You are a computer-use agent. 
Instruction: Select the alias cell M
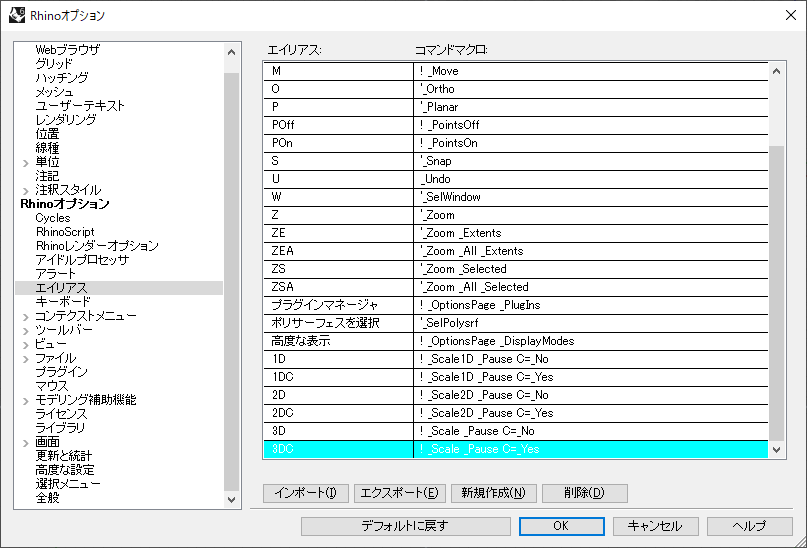(338, 71)
